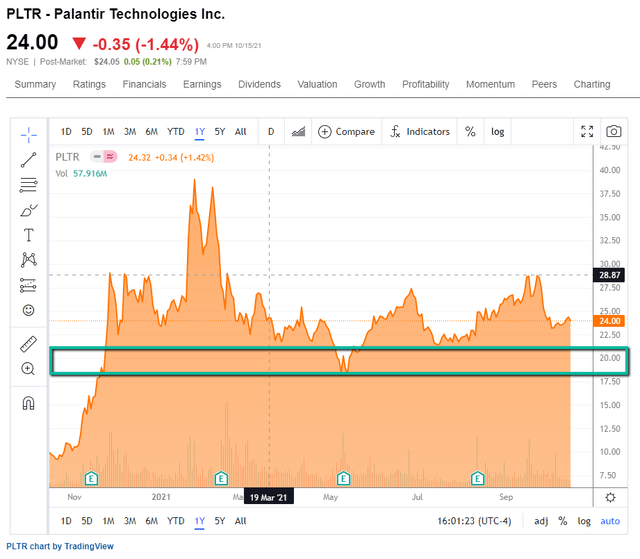The width and height of the screenshot is (640, 559).
Task: Select the brush drawing tool
Action: 29,211
